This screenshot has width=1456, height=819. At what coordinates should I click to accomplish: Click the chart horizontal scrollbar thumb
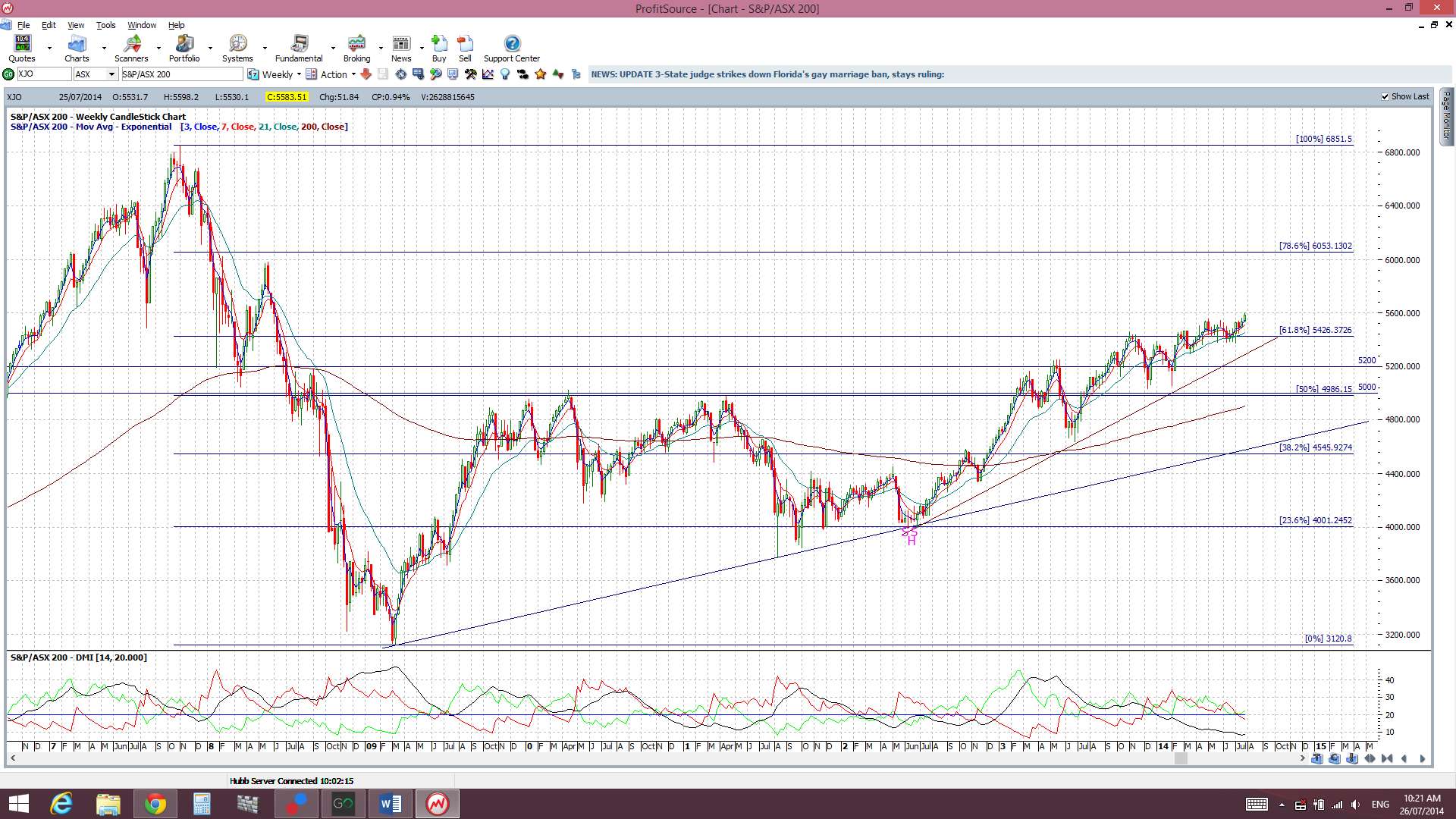(x=1180, y=758)
